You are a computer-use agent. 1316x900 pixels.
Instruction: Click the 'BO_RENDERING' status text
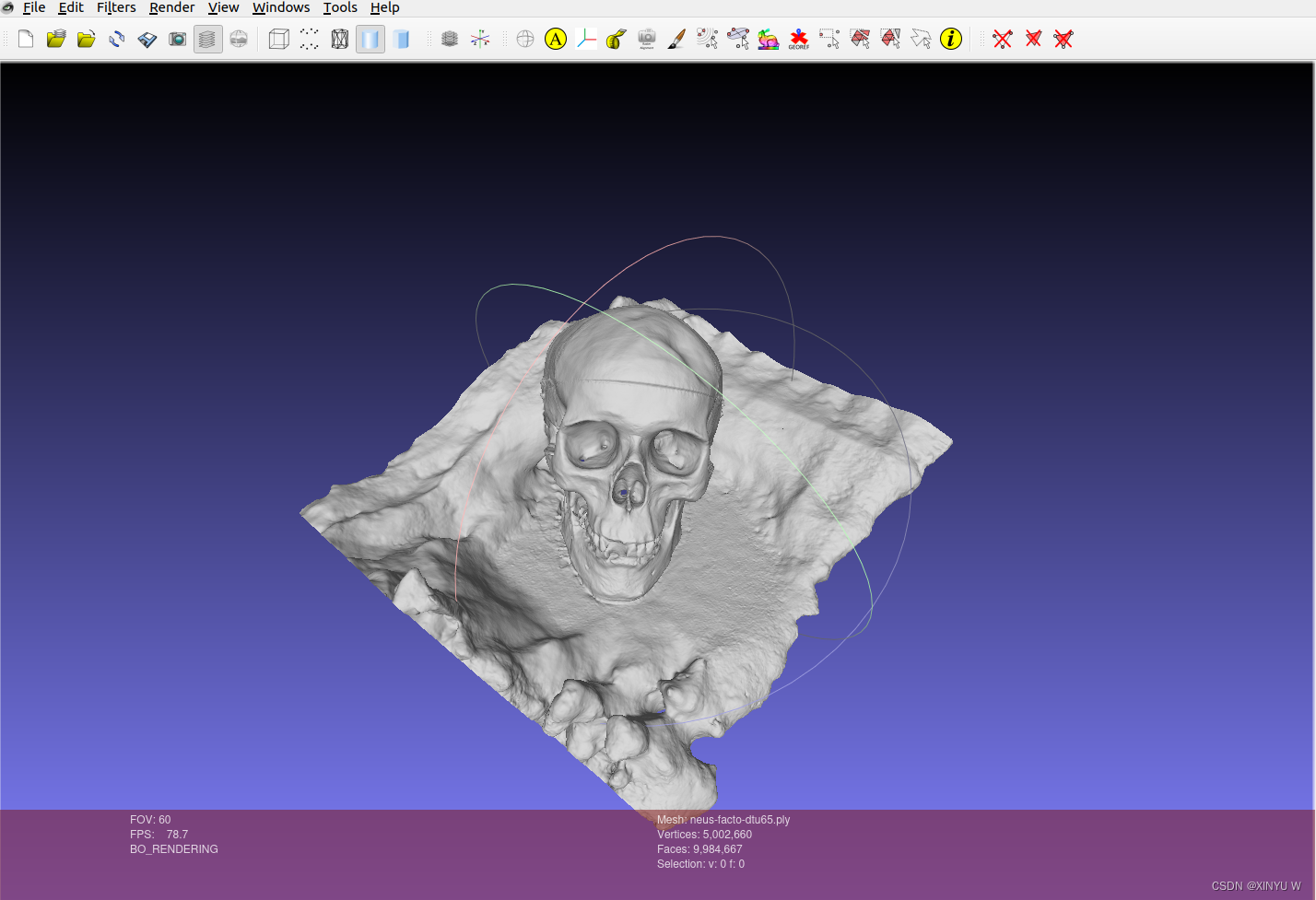point(174,849)
